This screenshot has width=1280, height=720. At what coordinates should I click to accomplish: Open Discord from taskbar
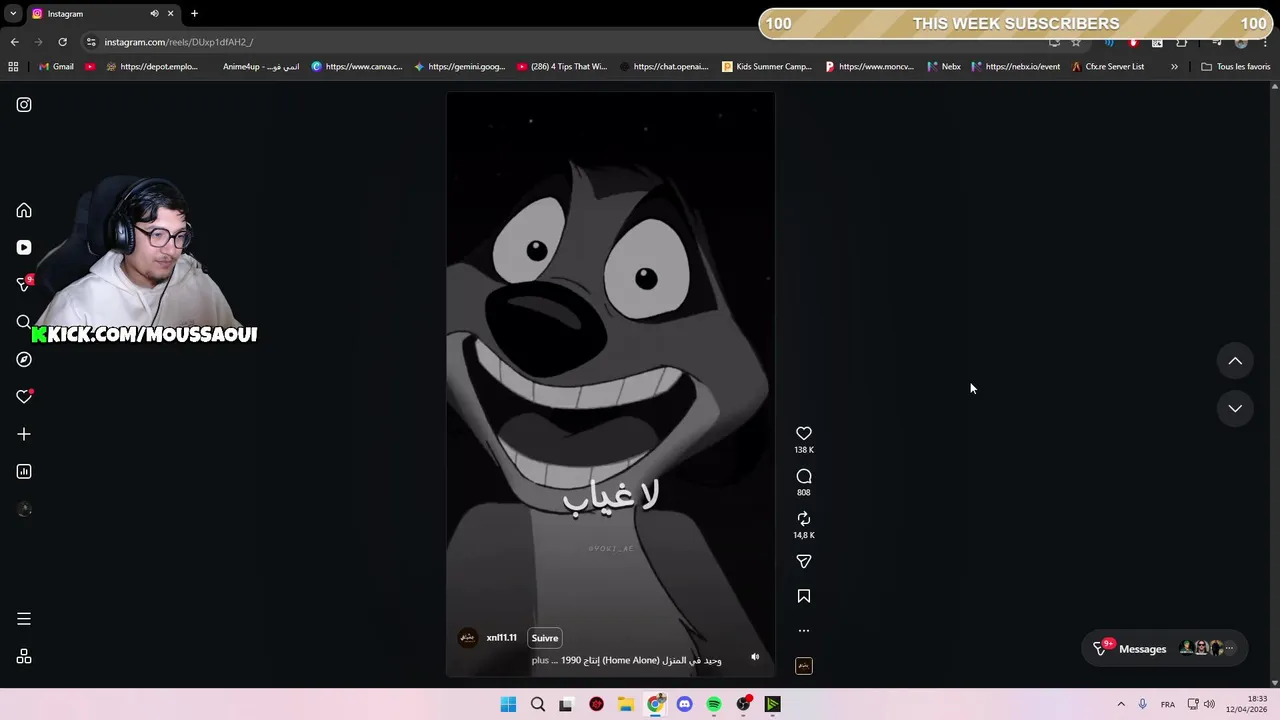click(x=684, y=705)
